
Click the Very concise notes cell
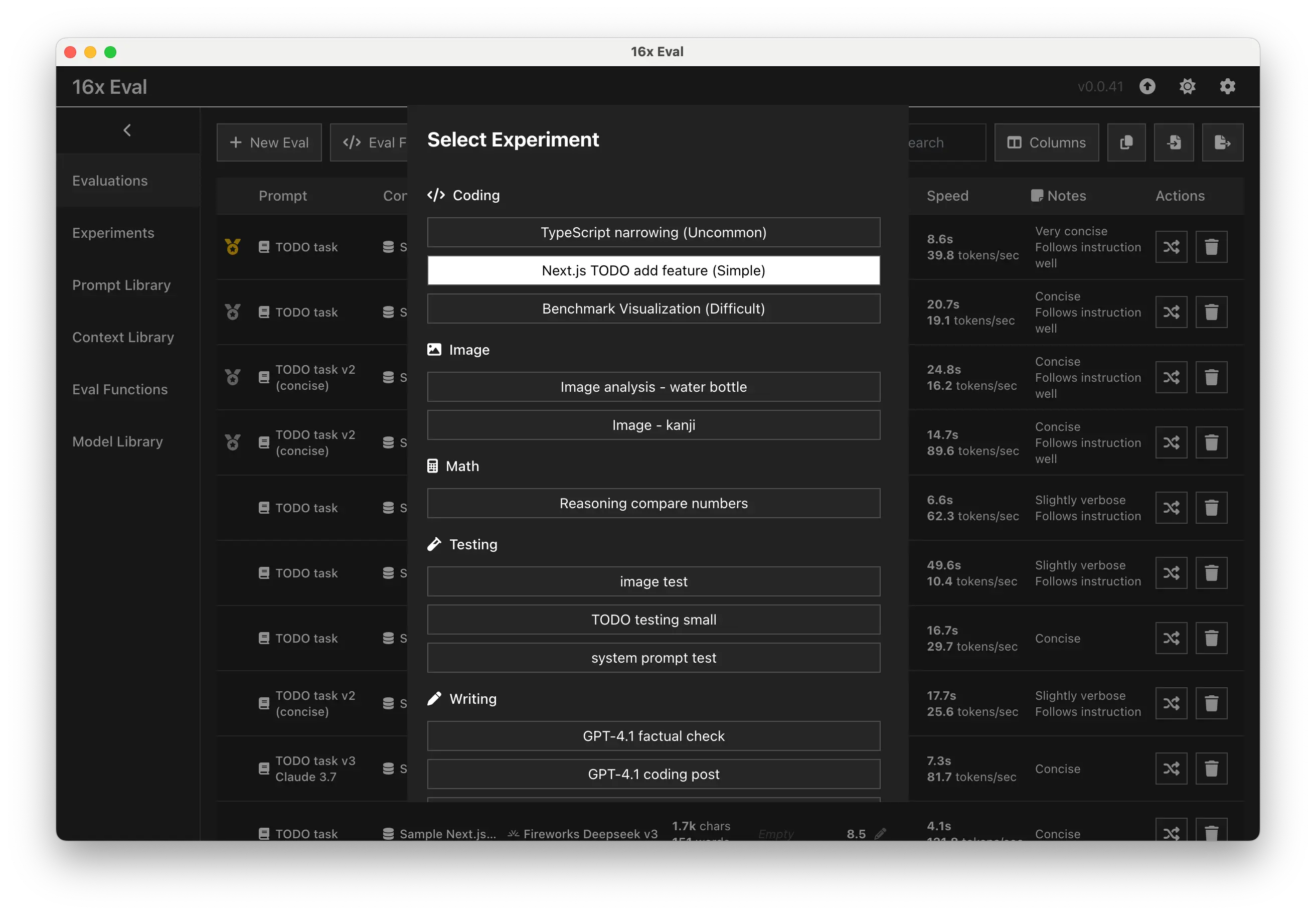coord(1088,247)
